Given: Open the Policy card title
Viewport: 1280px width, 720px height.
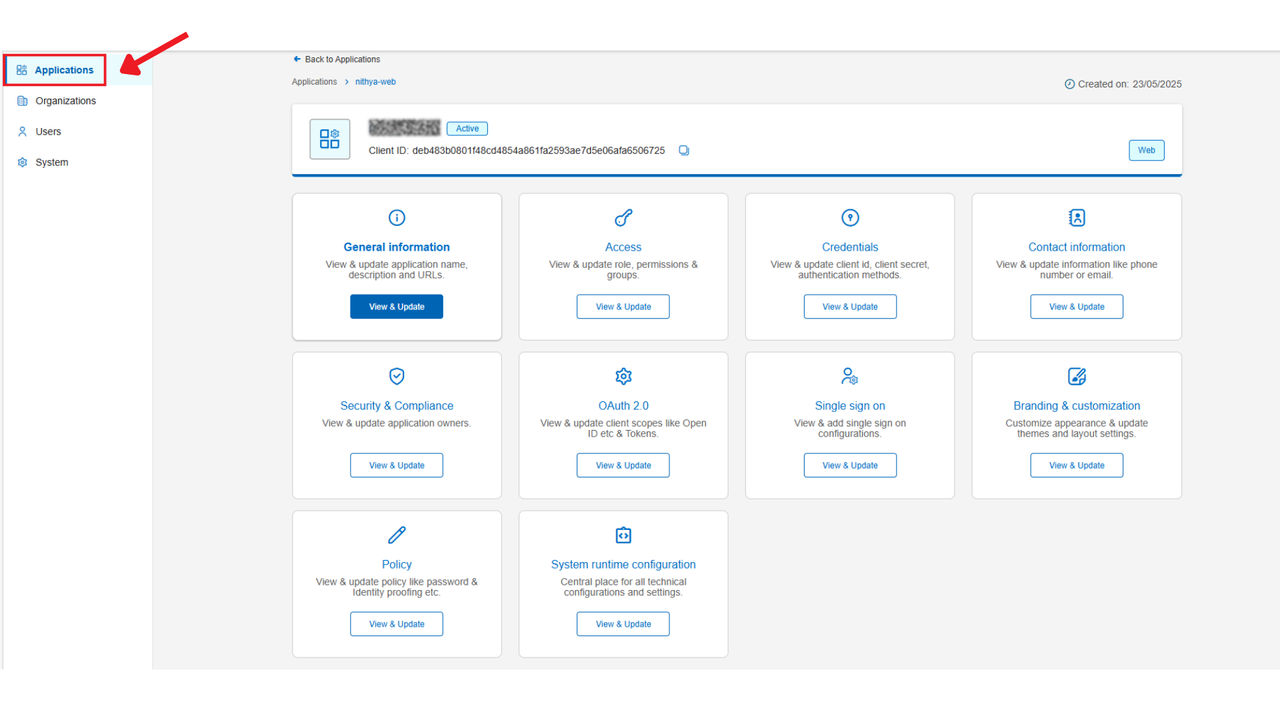Looking at the screenshot, I should (397, 565).
